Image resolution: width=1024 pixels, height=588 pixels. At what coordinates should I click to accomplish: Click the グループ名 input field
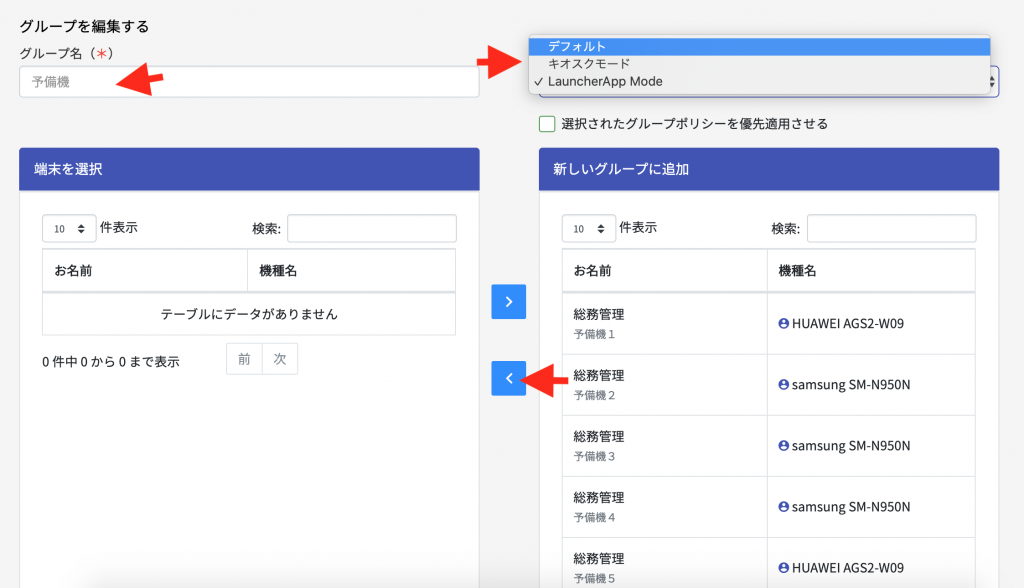point(249,82)
